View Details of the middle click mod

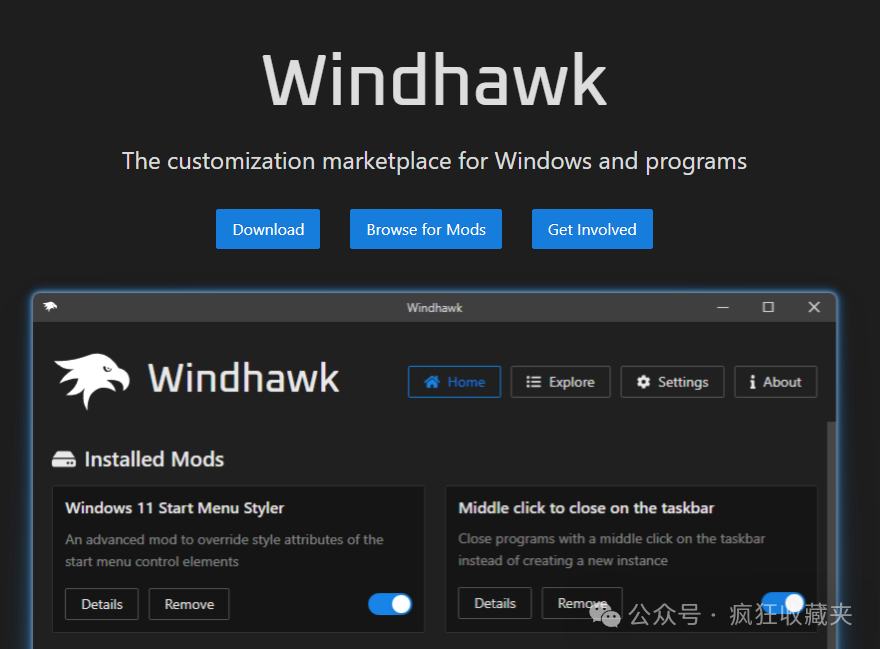[x=494, y=603]
